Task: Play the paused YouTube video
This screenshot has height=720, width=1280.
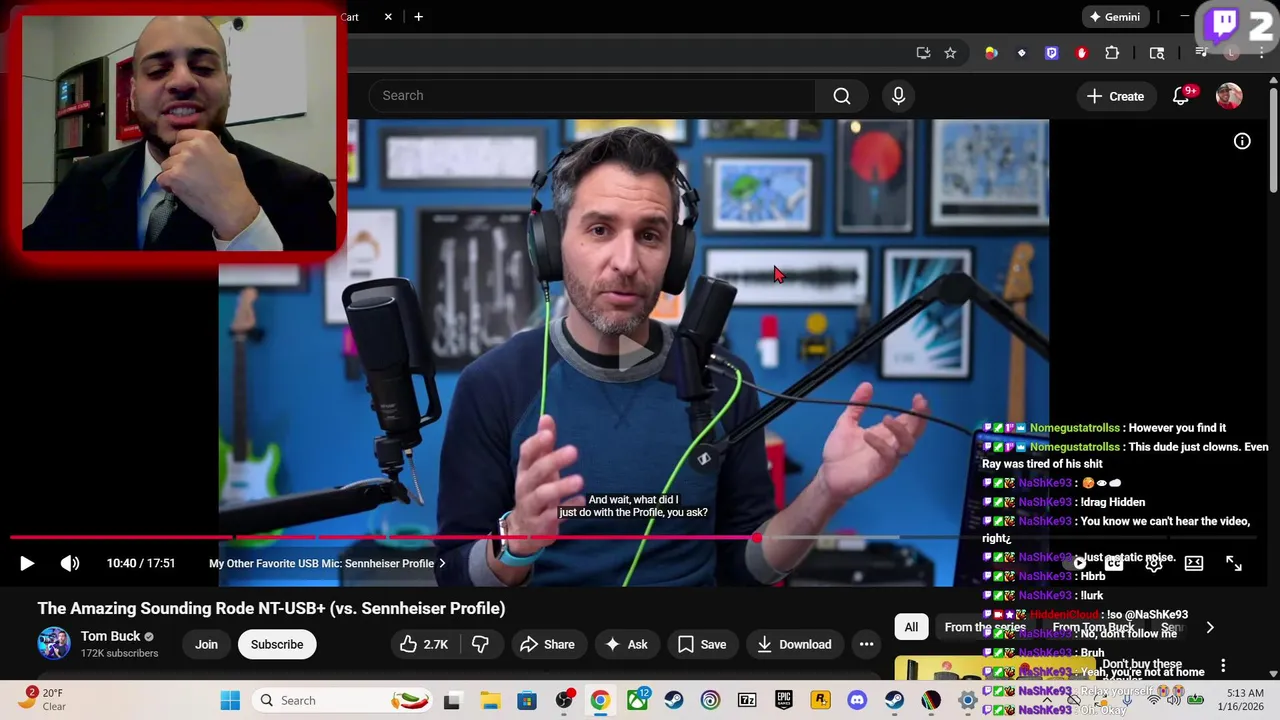Action: (x=27, y=563)
